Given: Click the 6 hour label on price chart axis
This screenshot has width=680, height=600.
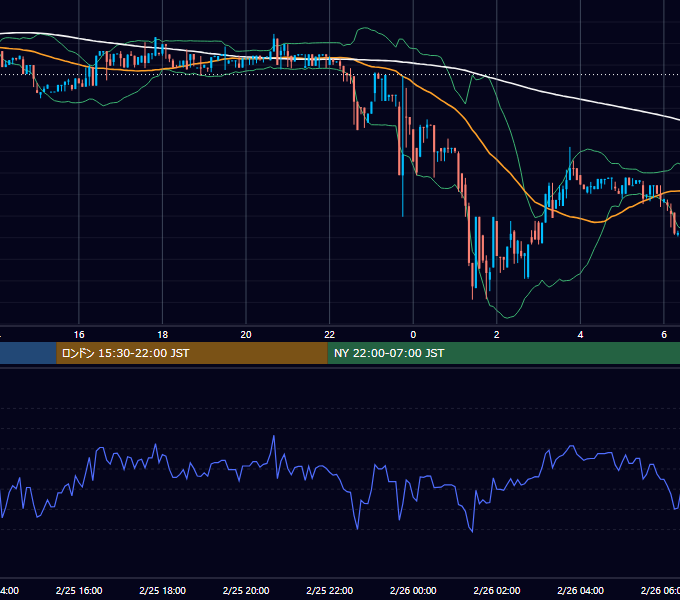Looking at the screenshot, I should click(664, 335).
